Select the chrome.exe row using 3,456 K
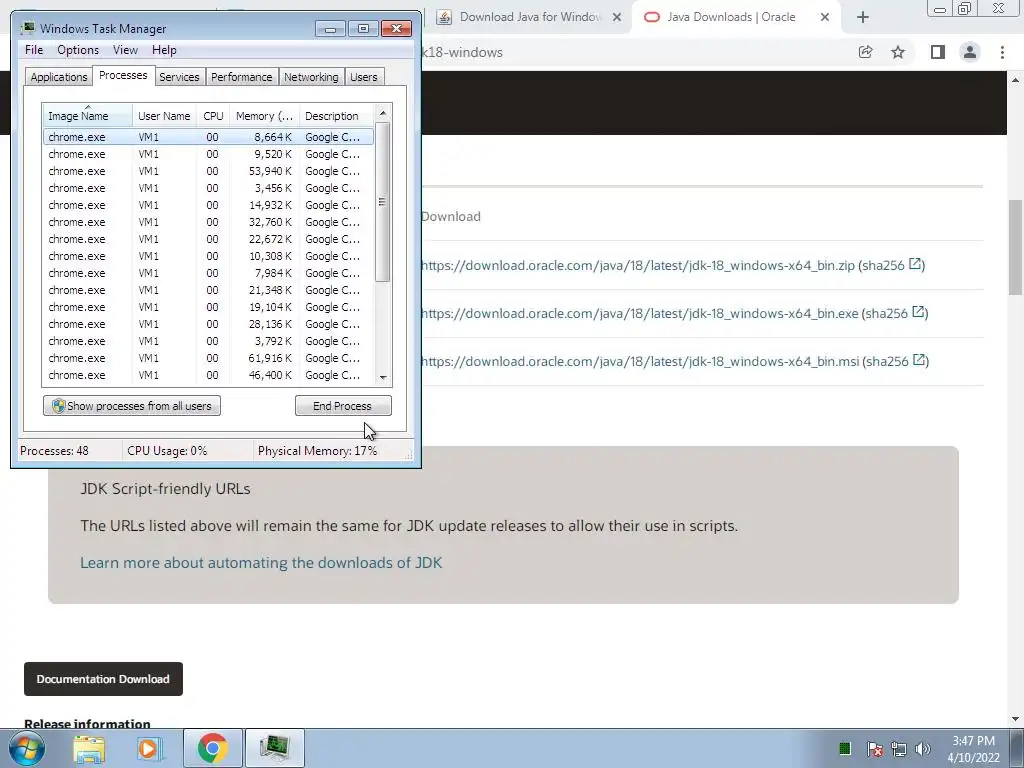The height and width of the screenshot is (768, 1024). point(208,188)
